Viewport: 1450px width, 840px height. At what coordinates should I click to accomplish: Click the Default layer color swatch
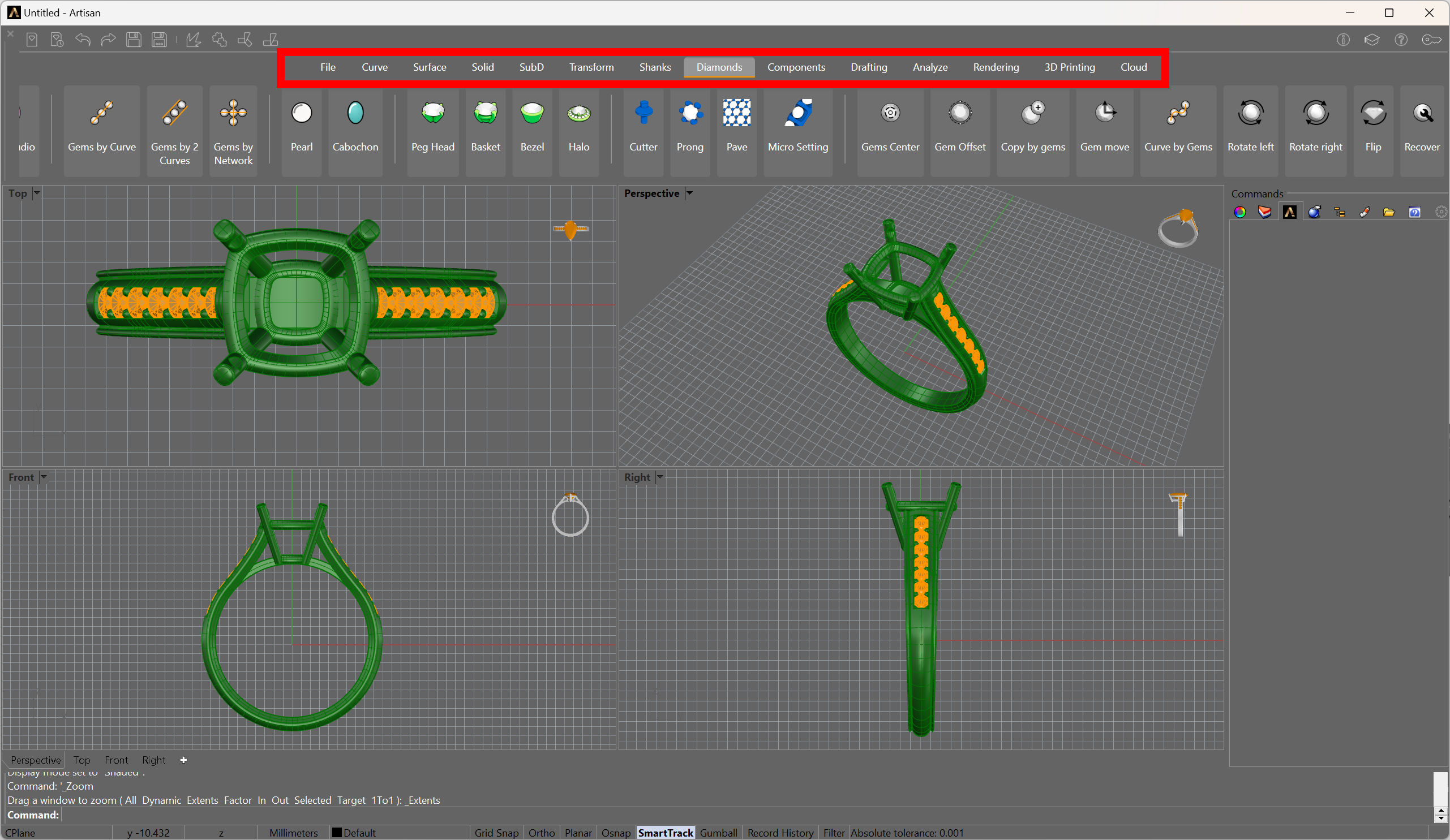pyautogui.click(x=337, y=833)
